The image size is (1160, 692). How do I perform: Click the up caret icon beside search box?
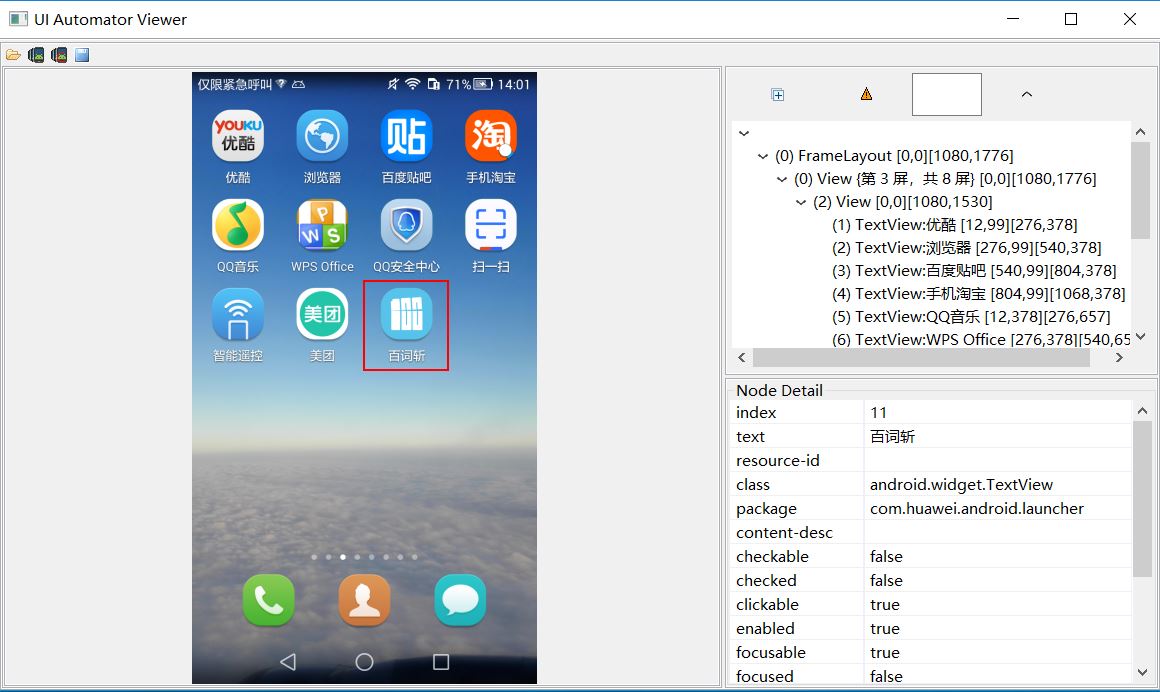[1027, 94]
